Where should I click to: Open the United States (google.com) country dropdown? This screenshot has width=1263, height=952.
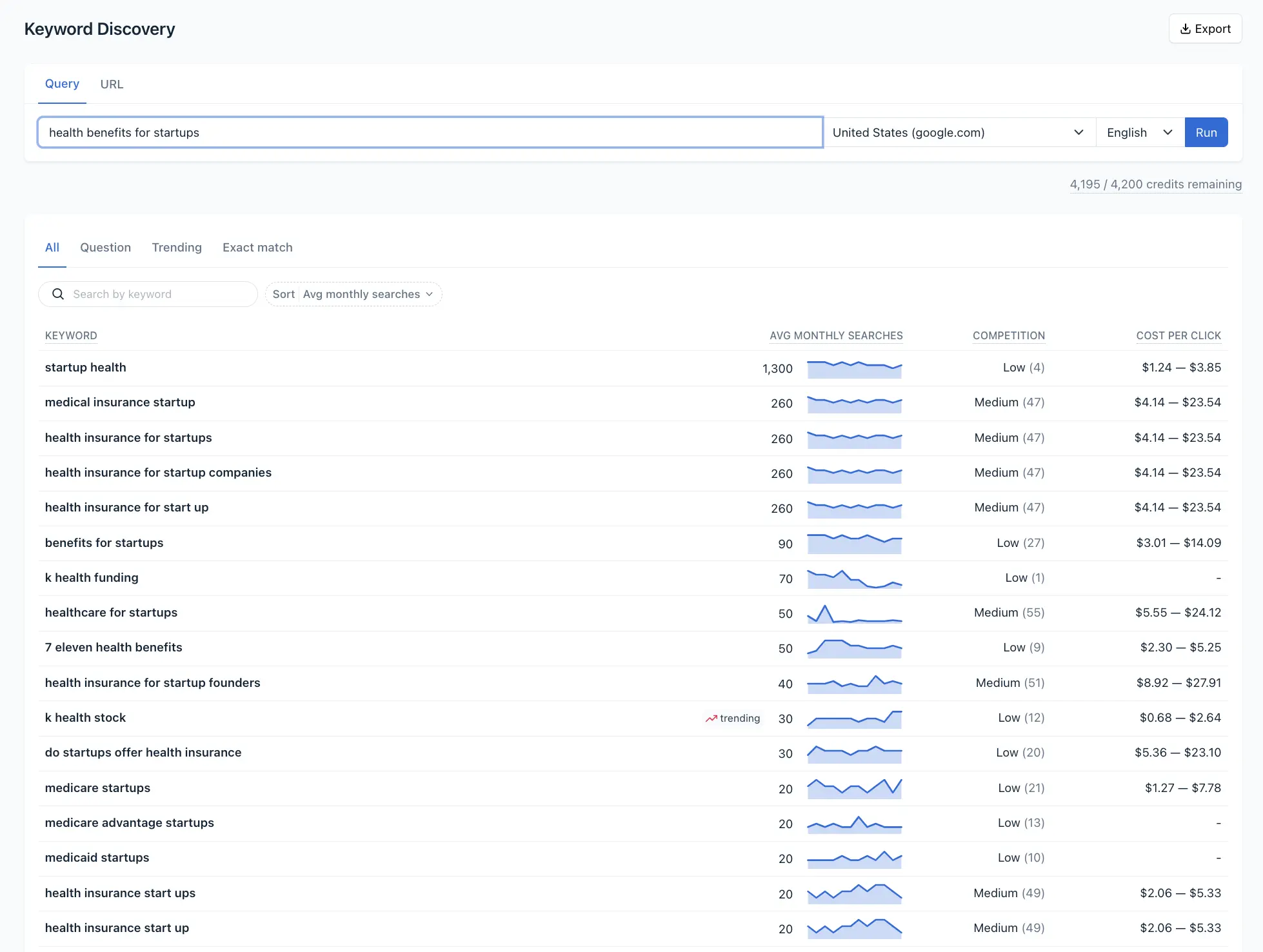tap(959, 132)
